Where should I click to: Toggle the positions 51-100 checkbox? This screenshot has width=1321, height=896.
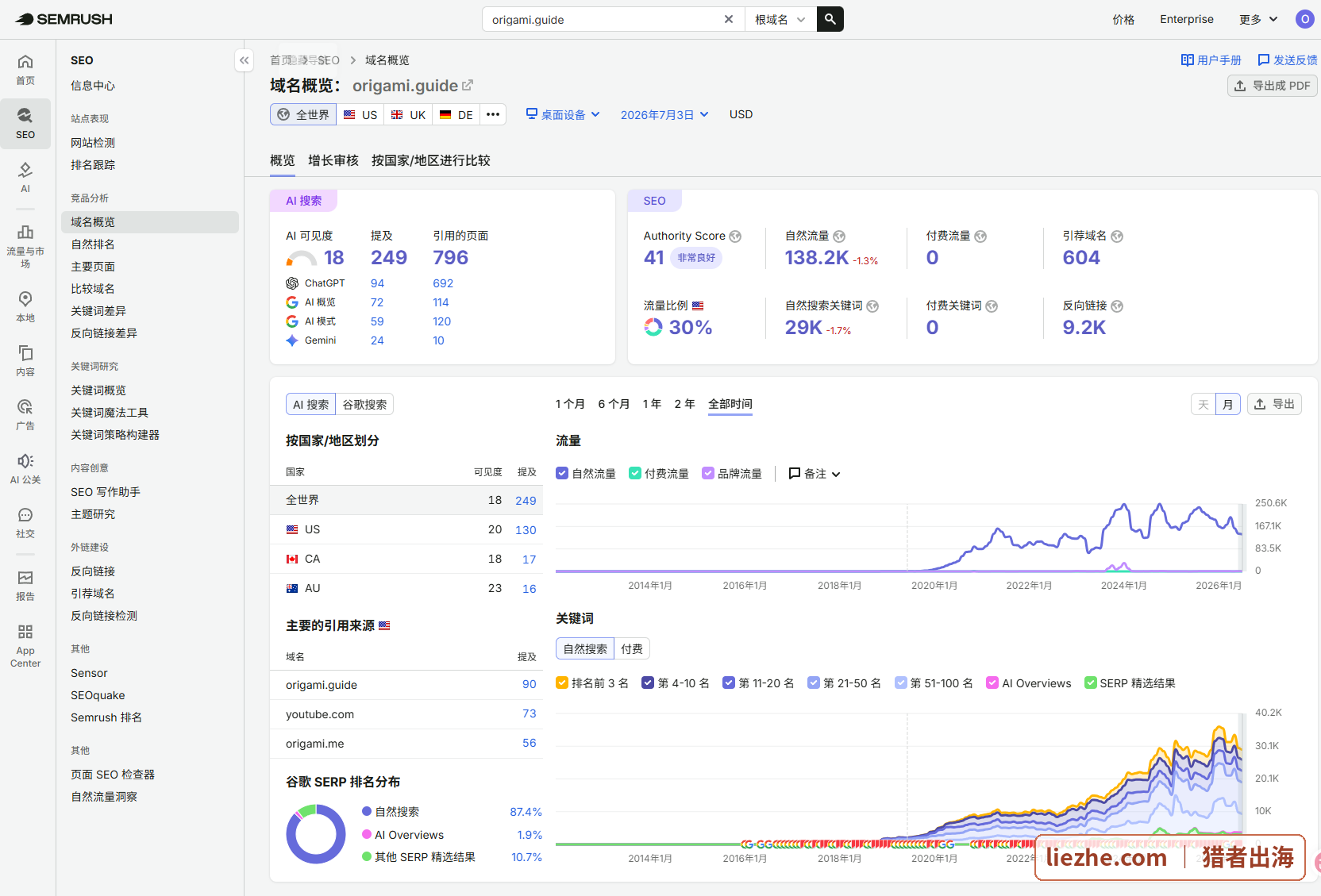(x=900, y=683)
